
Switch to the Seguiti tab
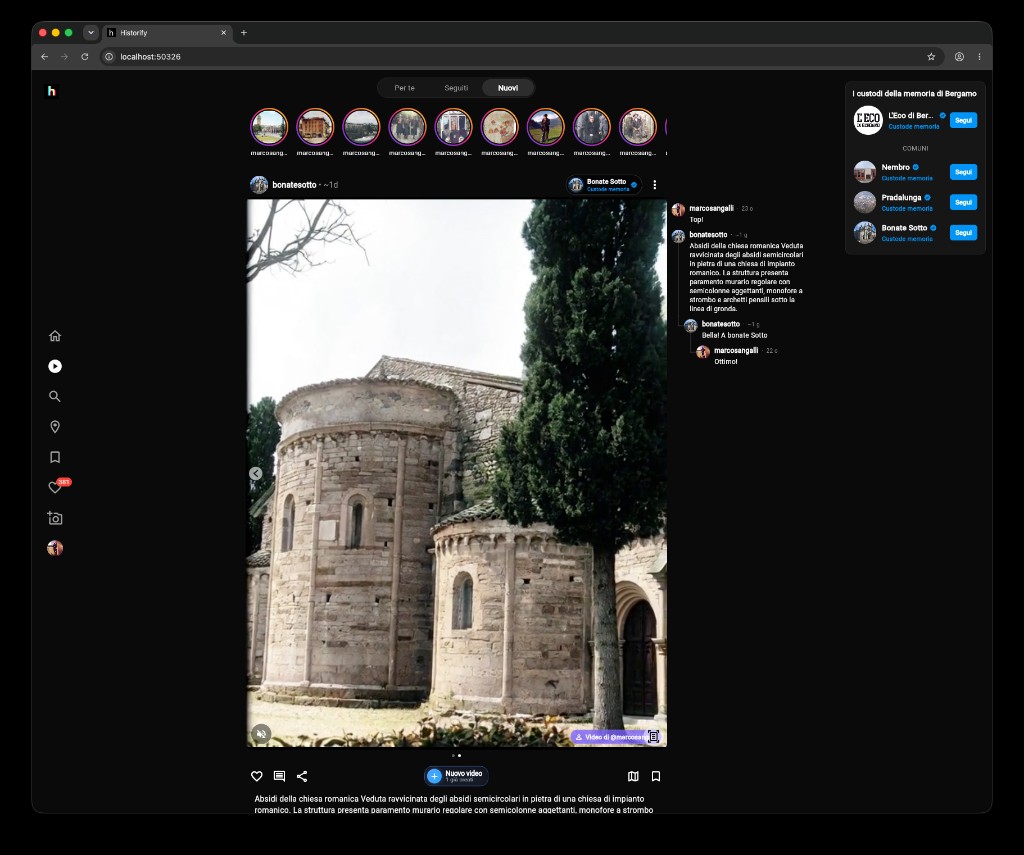[x=456, y=88]
